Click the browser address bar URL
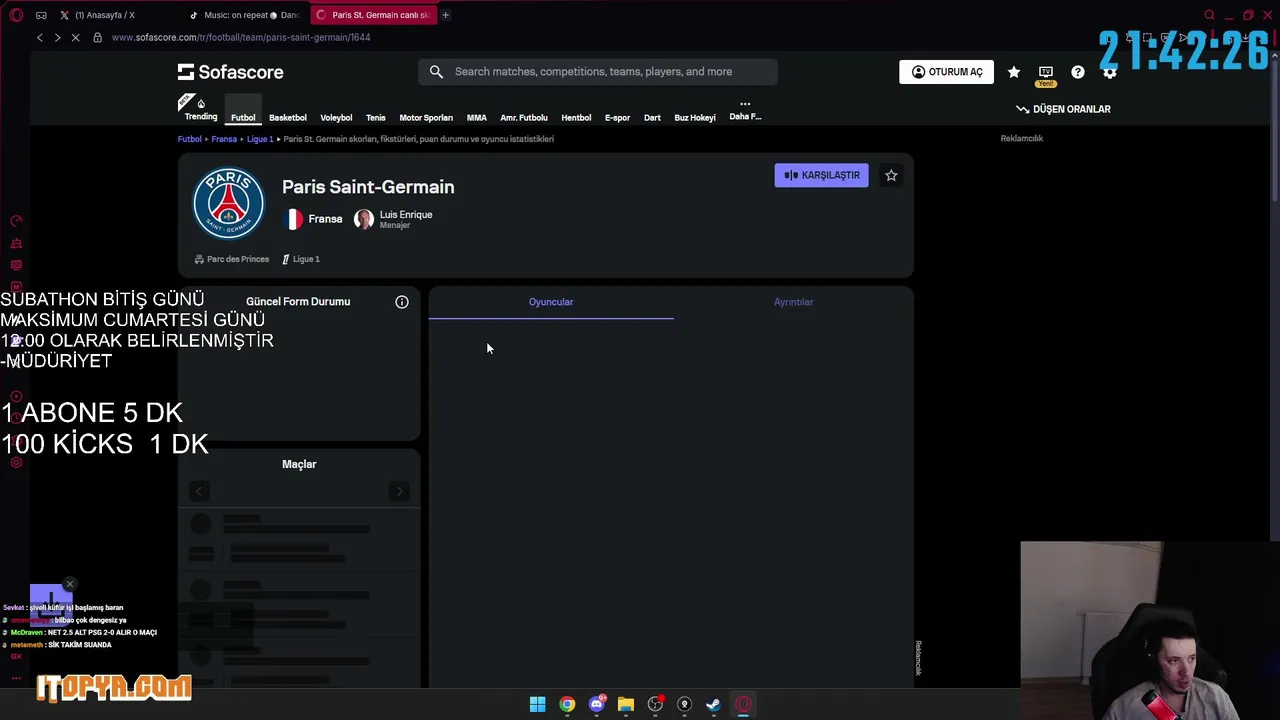 (x=241, y=37)
